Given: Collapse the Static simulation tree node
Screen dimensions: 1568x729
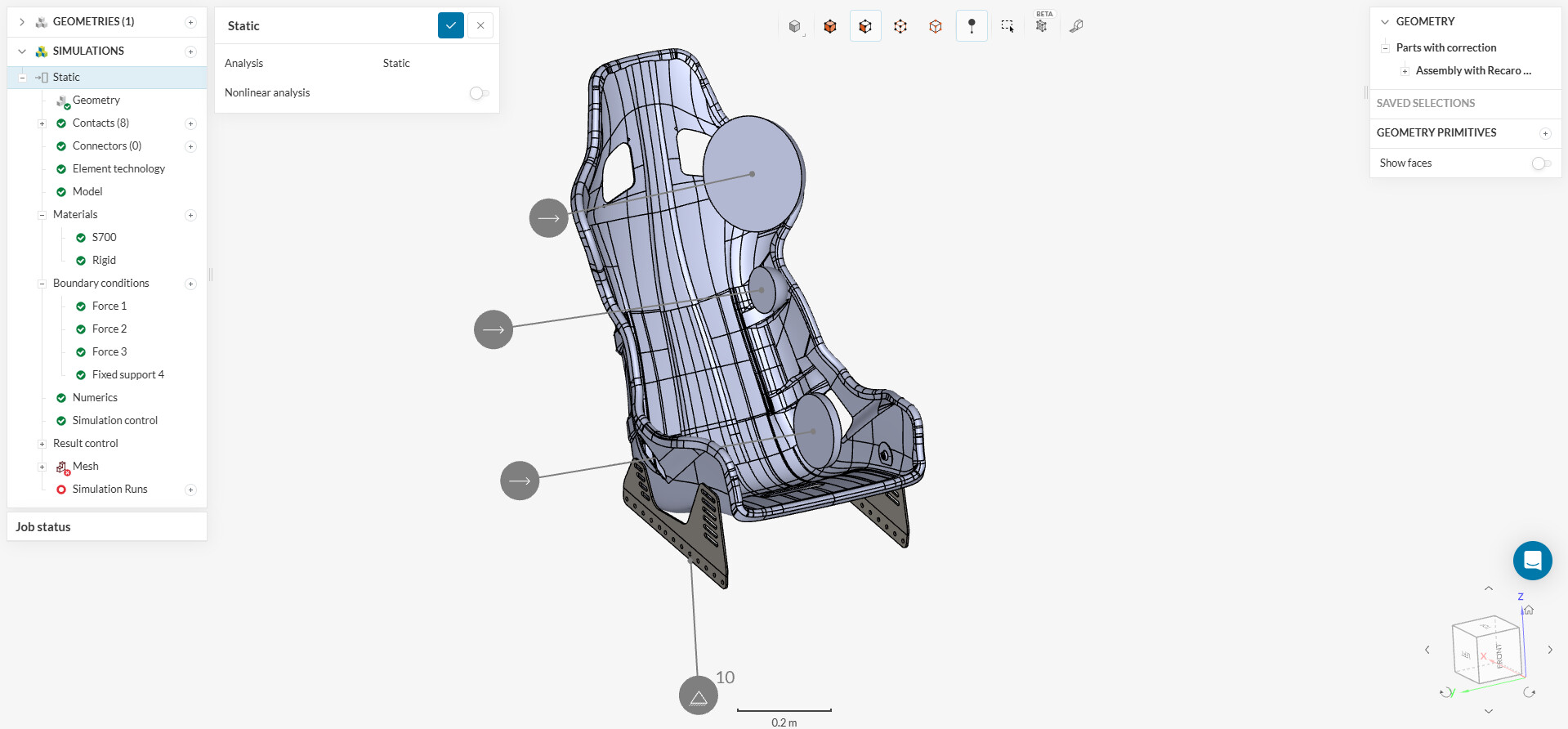Looking at the screenshot, I should pos(22,78).
